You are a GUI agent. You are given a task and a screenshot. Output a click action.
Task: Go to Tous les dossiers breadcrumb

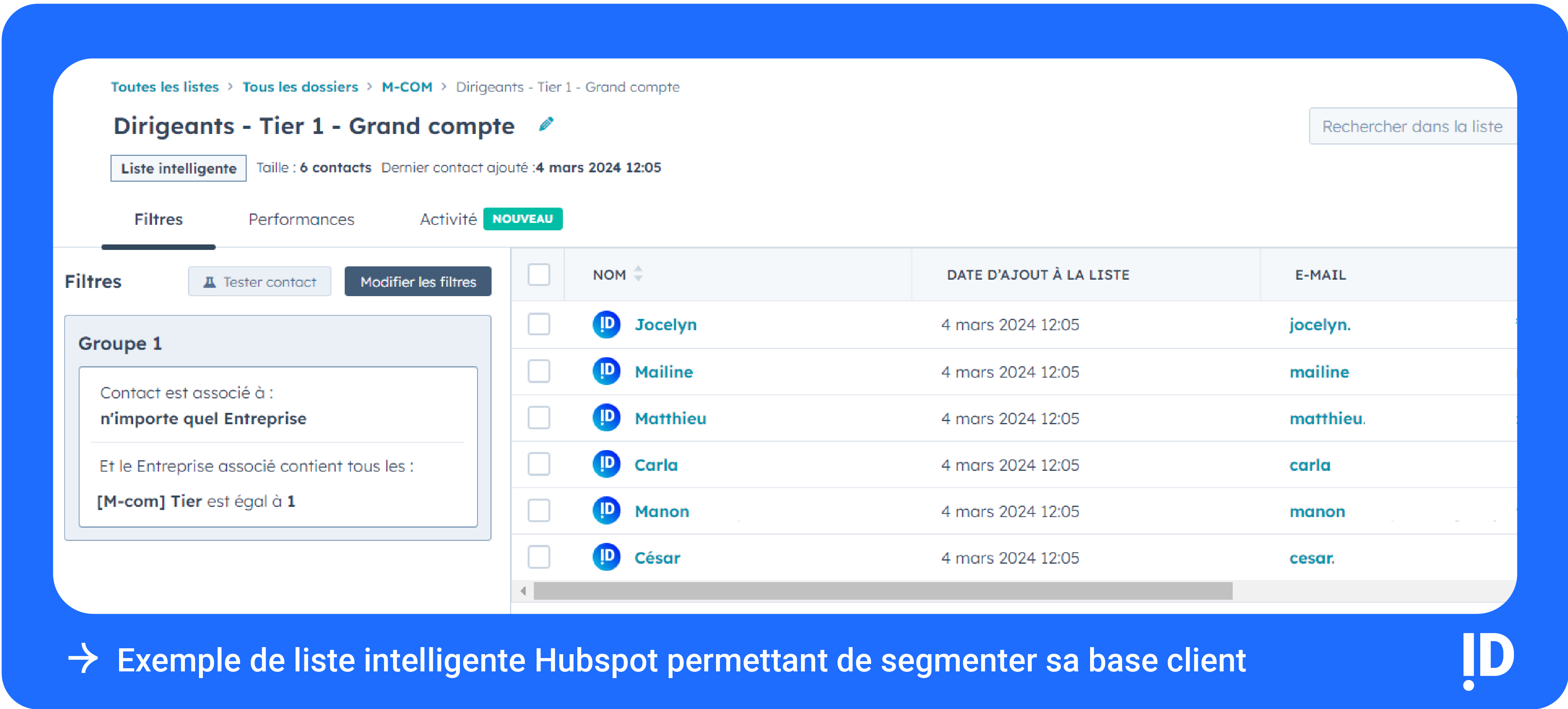pos(300,87)
